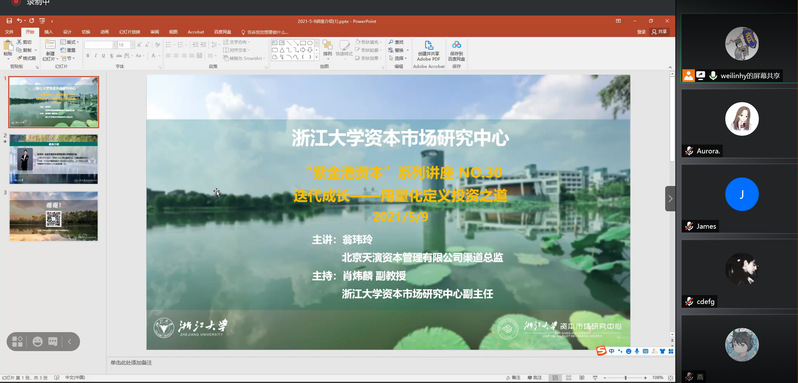Image resolution: width=798 pixels, height=383 pixels.
Task: Switch to the Insert (插入) tab
Action: pyautogui.click(x=48, y=32)
